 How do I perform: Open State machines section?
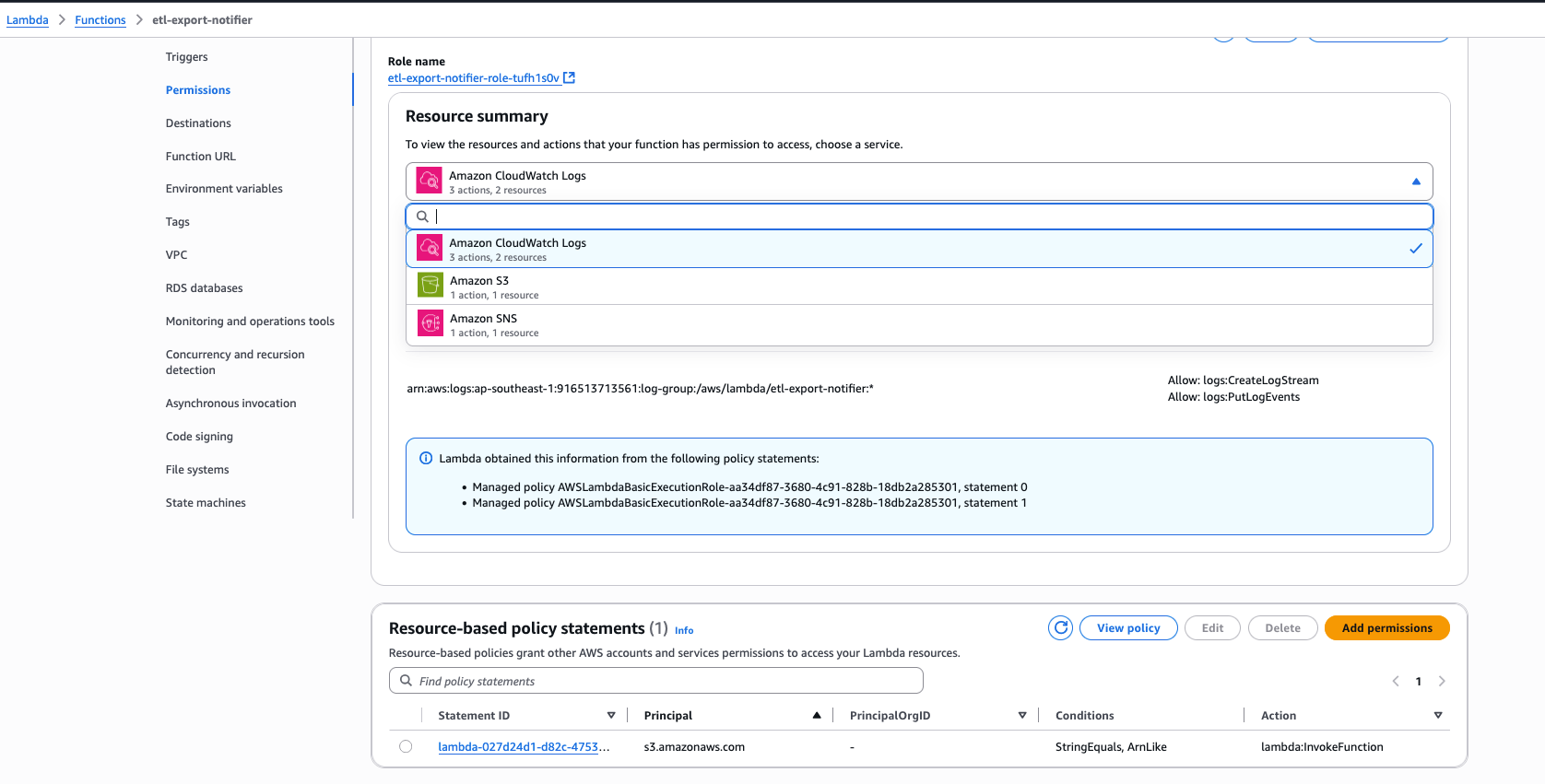coord(206,503)
